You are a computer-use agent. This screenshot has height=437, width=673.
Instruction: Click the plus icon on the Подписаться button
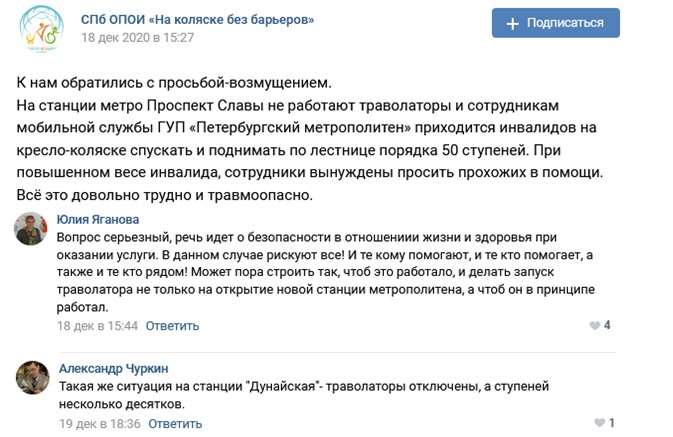(x=512, y=24)
